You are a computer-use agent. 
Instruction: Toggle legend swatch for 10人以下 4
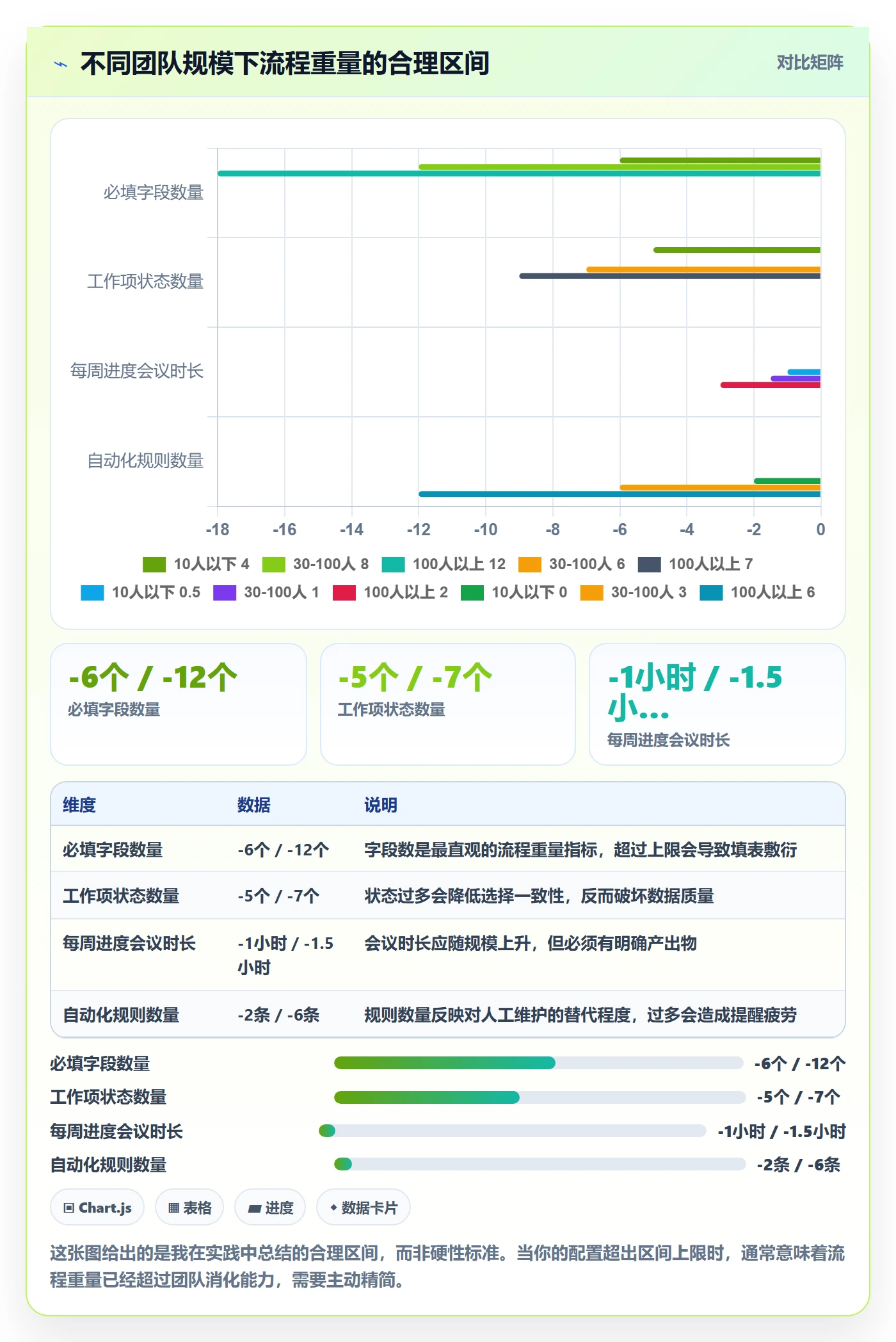pos(154,564)
